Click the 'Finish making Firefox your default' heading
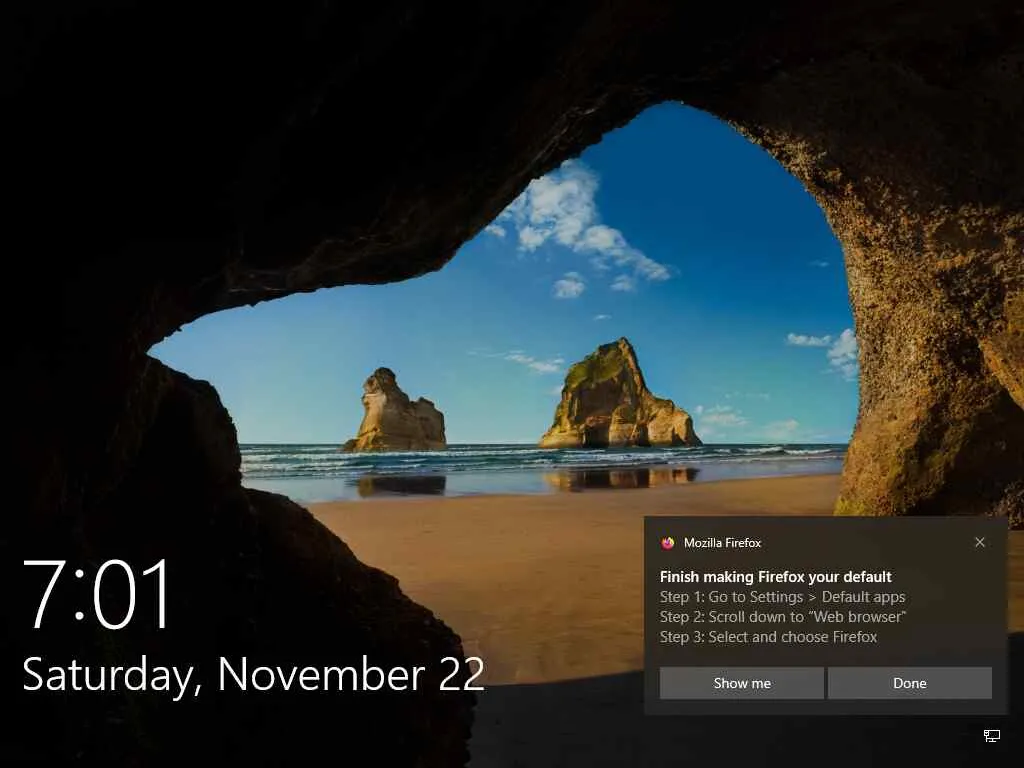The image size is (1024, 768). pos(775,577)
